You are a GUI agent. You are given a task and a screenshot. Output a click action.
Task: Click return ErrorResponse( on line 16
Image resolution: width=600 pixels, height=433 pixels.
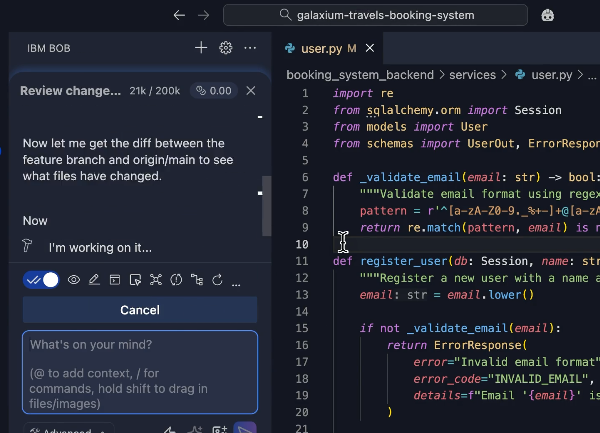point(457,345)
